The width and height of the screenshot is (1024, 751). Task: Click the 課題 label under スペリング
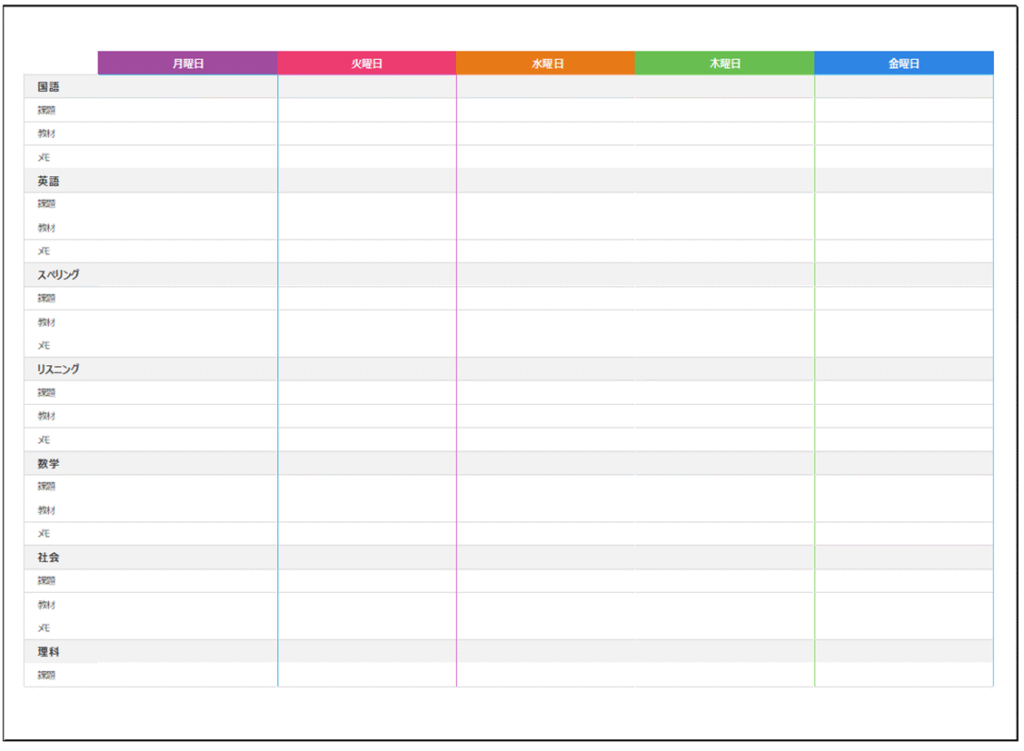(46, 298)
